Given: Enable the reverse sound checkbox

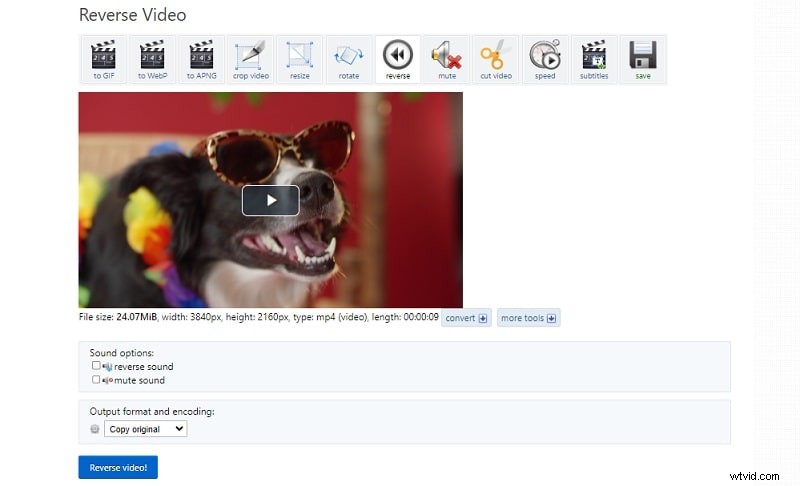Looking at the screenshot, I should (x=96, y=366).
